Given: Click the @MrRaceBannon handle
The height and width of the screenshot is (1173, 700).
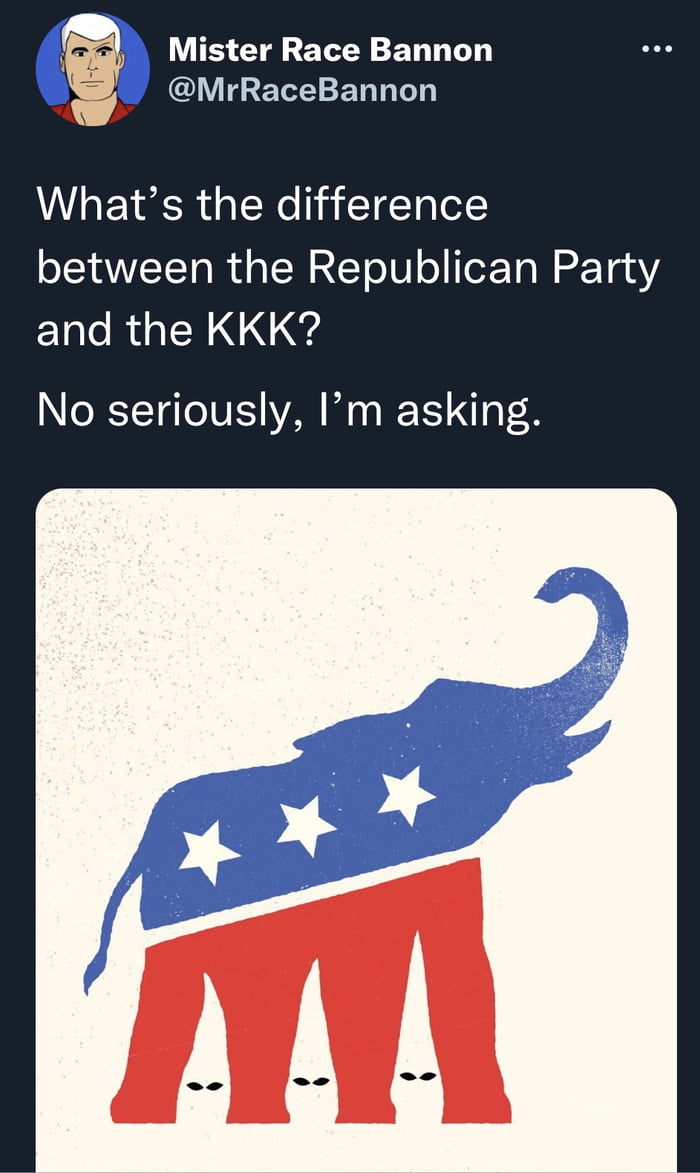Looking at the screenshot, I should [x=303, y=90].
